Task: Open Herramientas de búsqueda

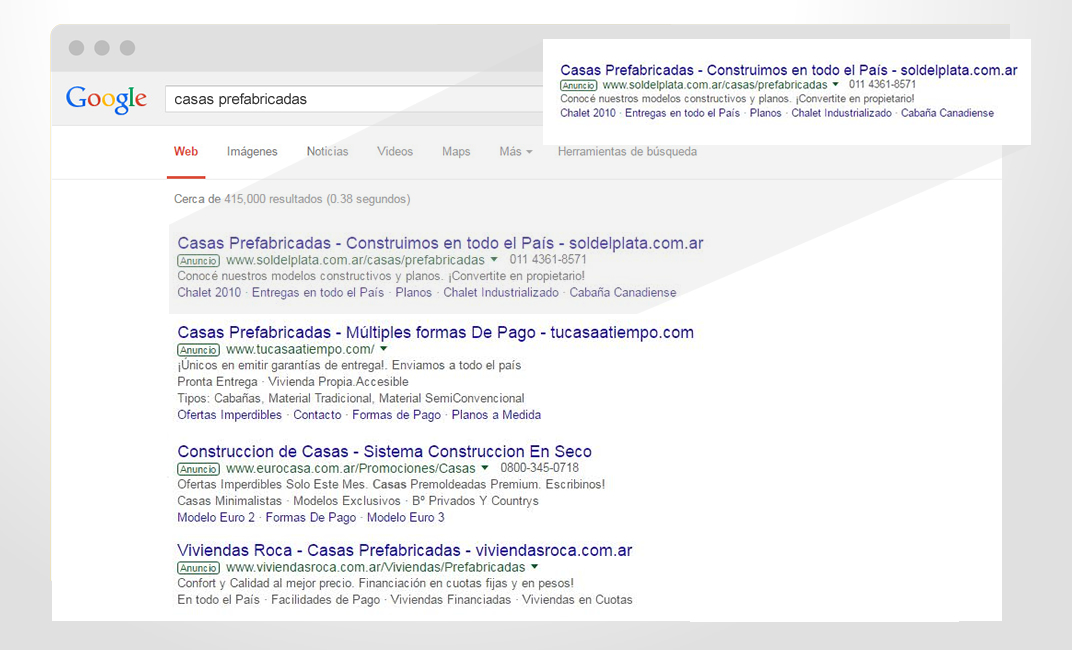Action: coord(628,152)
